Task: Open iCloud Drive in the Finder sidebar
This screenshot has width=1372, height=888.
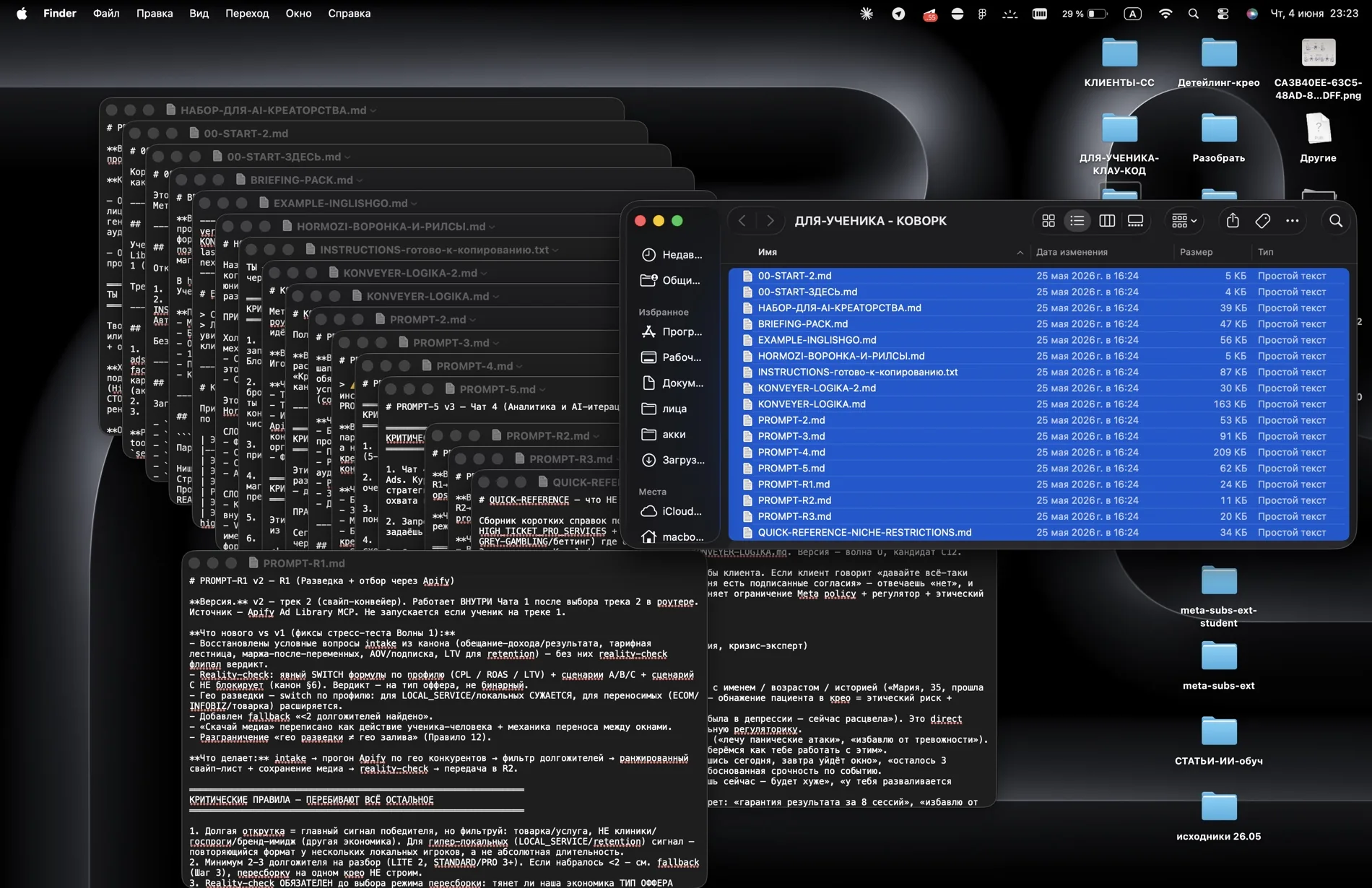Action: 672,511
